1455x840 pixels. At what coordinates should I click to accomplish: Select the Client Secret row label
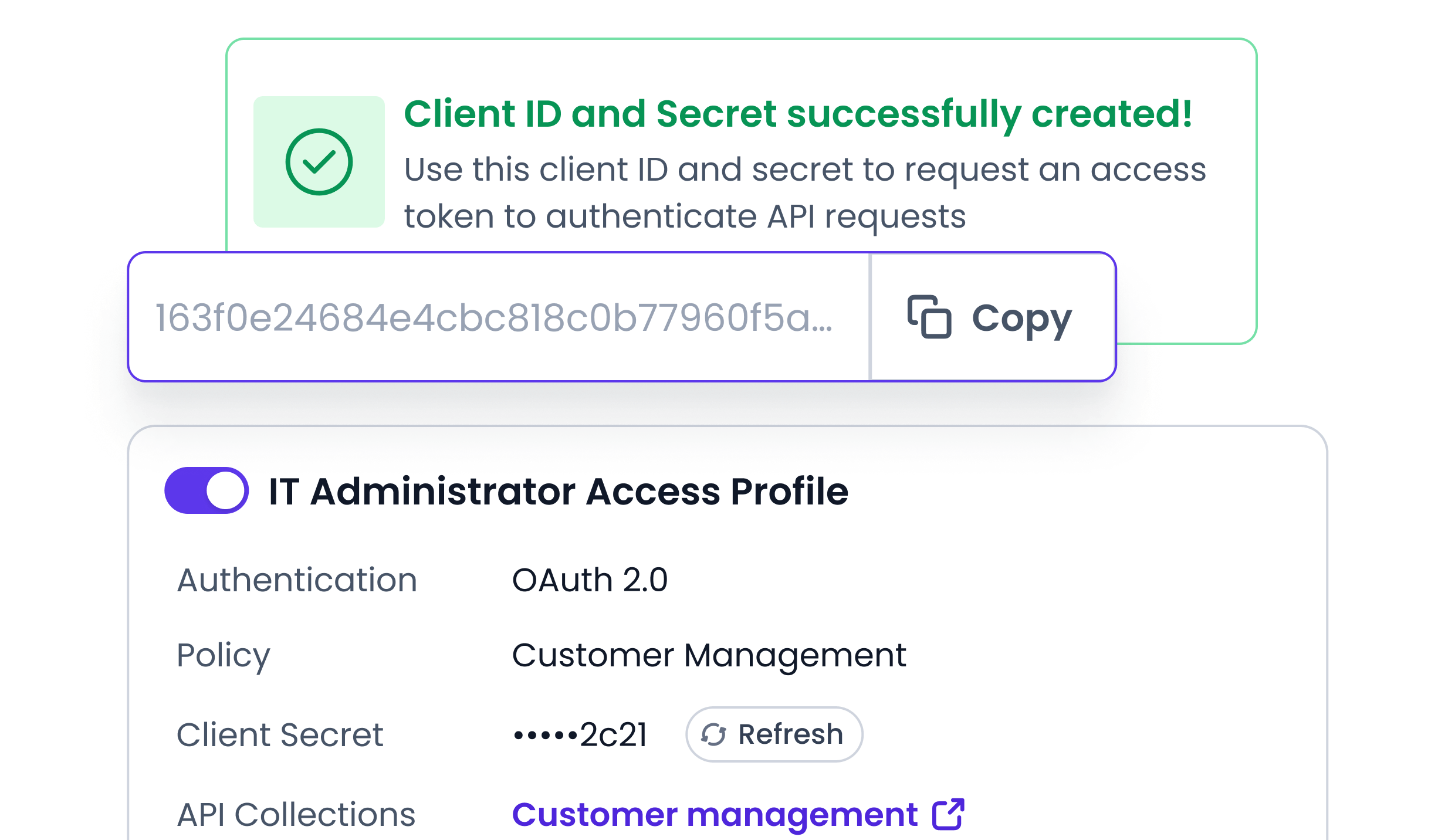point(280,734)
